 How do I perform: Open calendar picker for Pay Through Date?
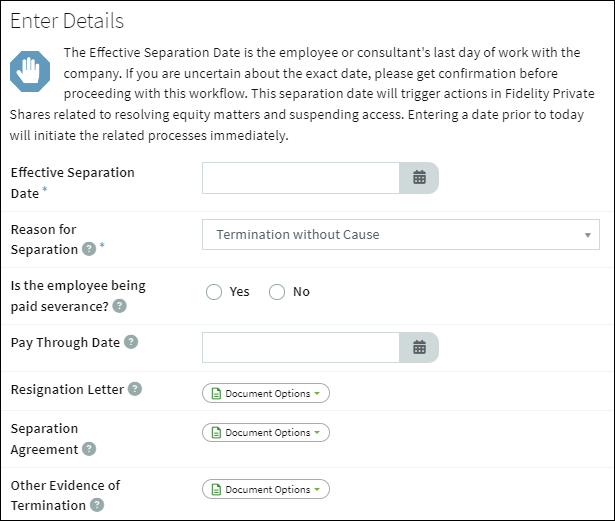pos(419,347)
